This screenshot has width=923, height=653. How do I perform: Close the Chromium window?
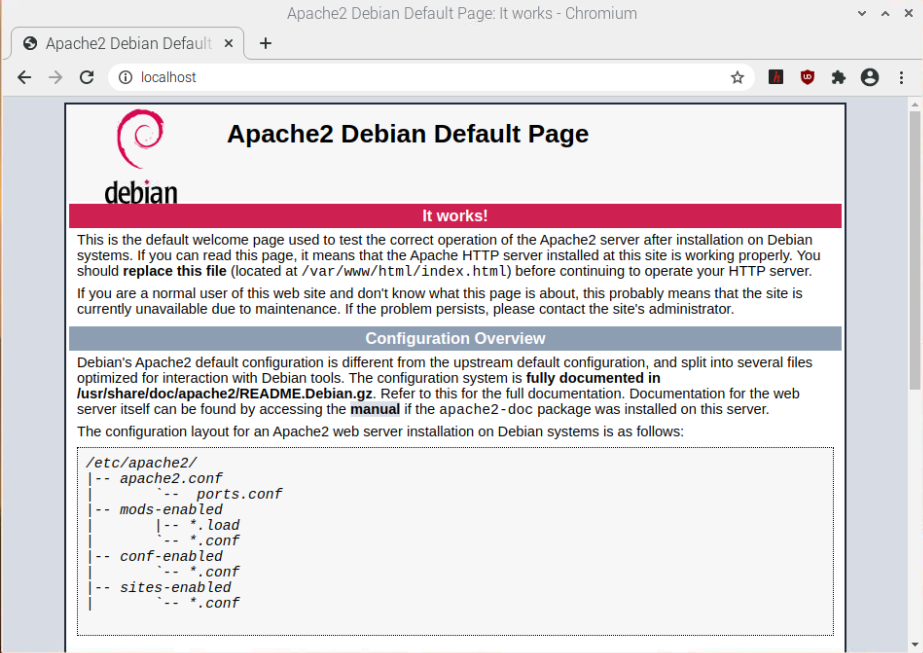pyautogui.click(x=908, y=14)
